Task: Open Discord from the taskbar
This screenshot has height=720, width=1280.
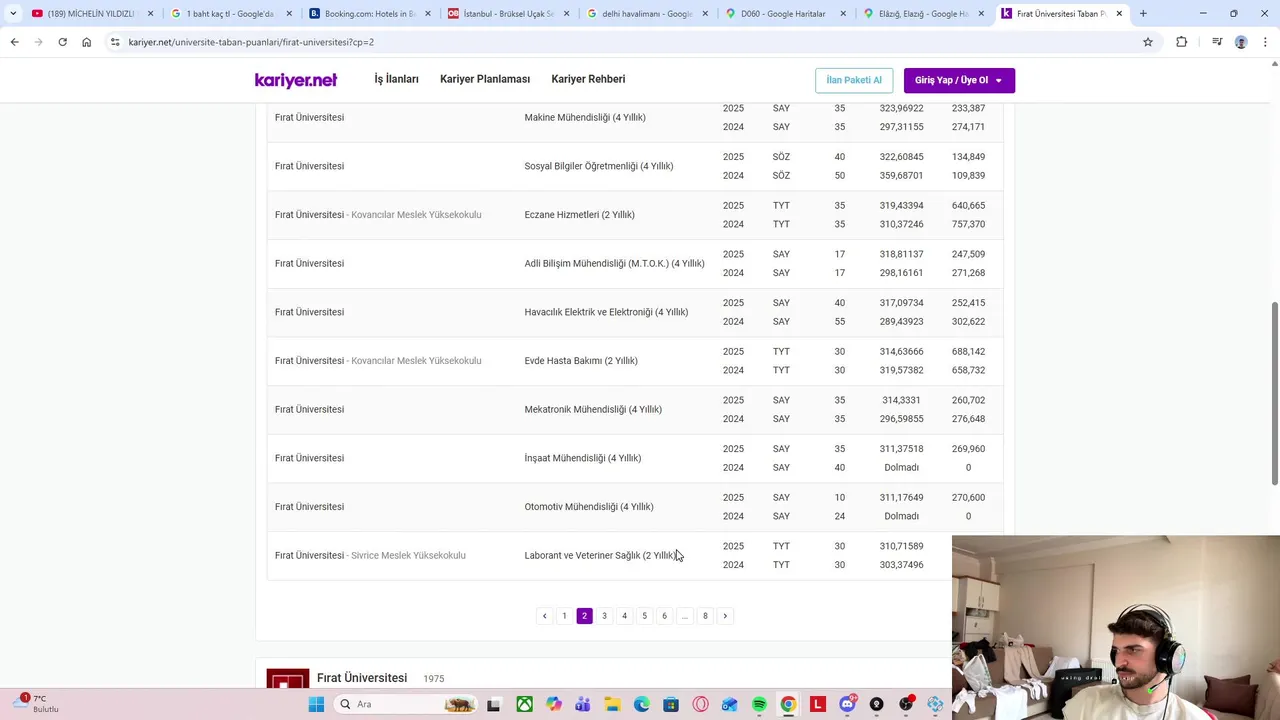Action: coord(847,704)
